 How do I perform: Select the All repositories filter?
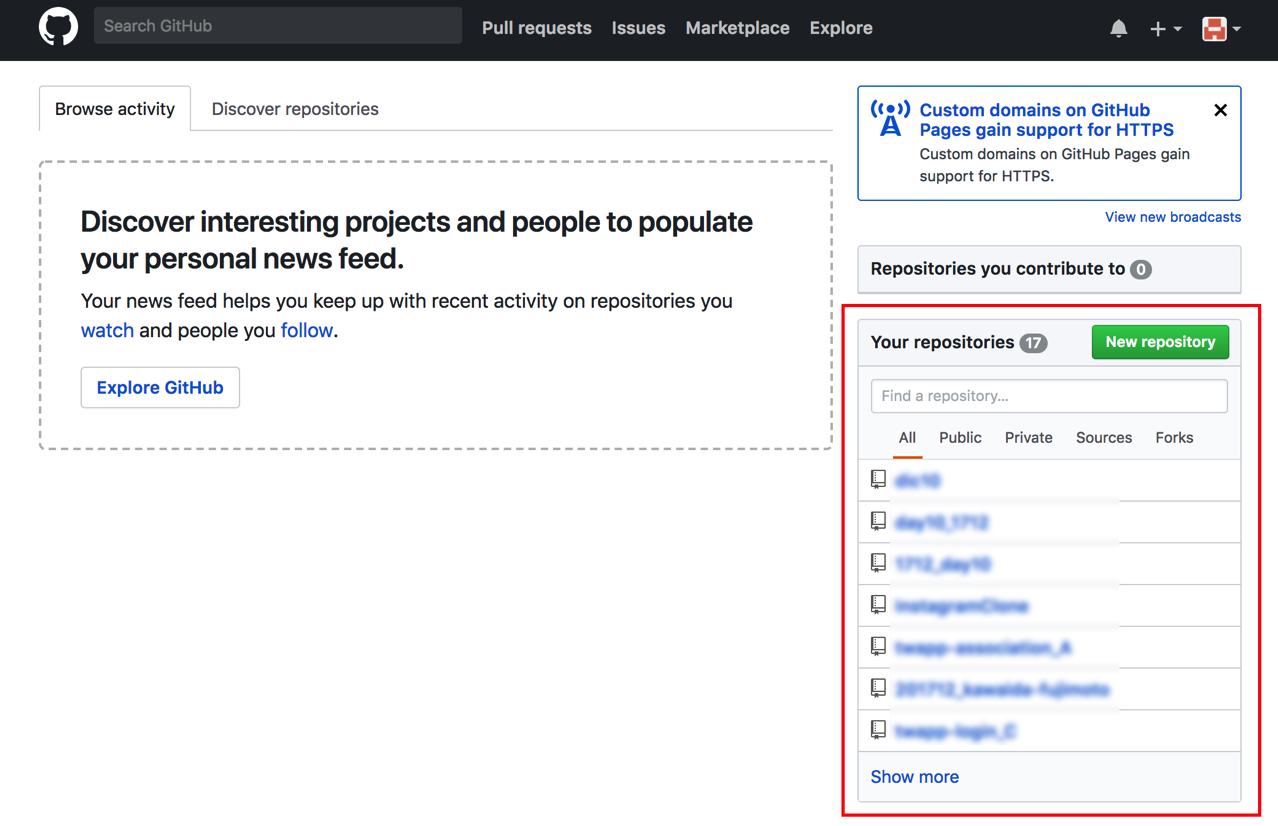click(x=907, y=438)
